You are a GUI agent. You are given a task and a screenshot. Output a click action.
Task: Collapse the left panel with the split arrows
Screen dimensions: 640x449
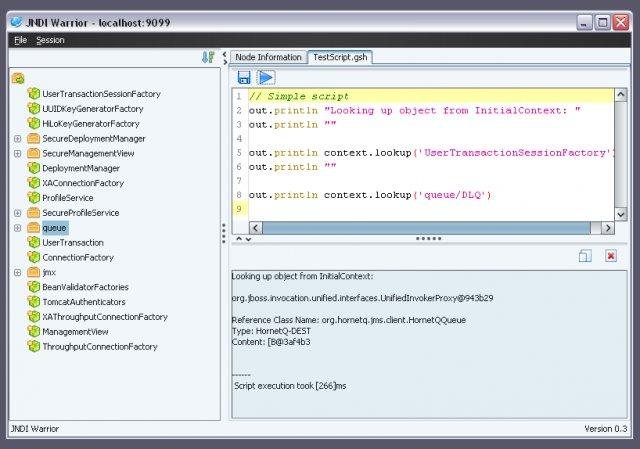[224, 58]
